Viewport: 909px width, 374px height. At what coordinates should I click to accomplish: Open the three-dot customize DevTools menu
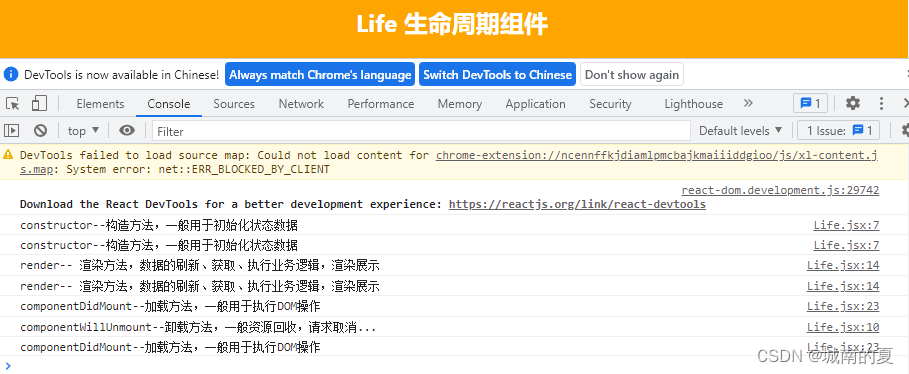[881, 103]
